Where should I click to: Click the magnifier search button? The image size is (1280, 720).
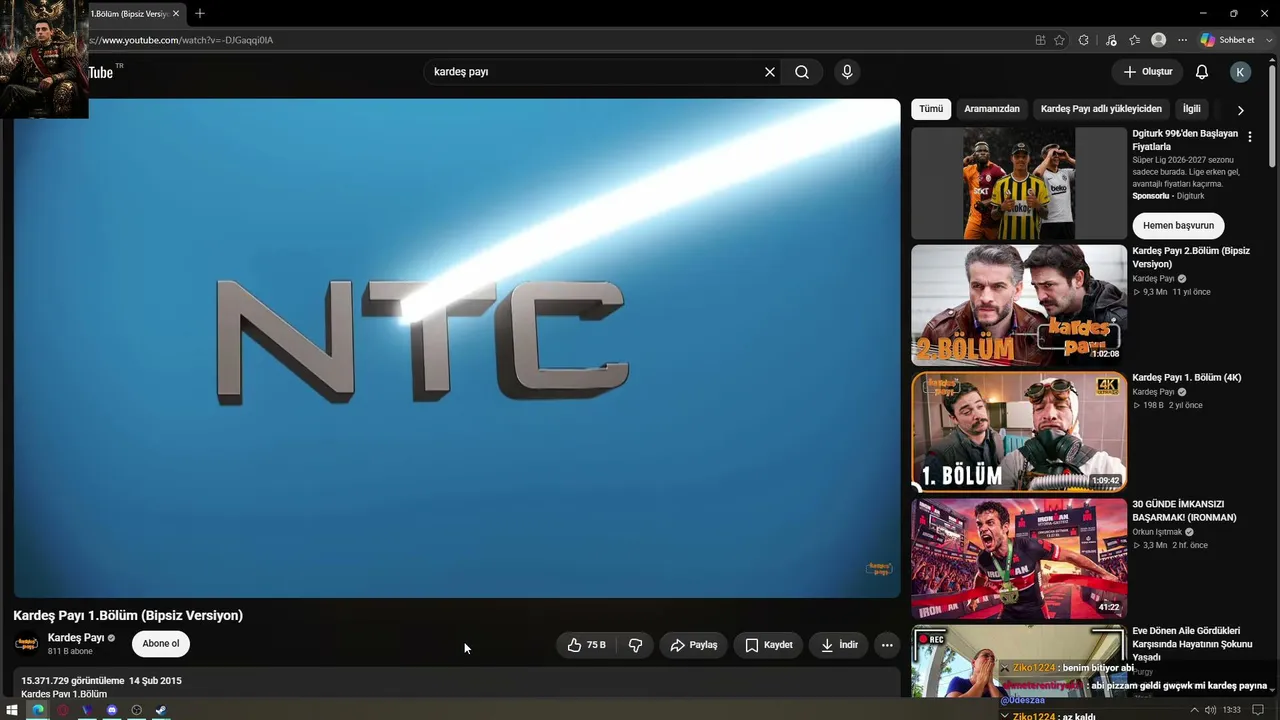pyautogui.click(x=802, y=72)
